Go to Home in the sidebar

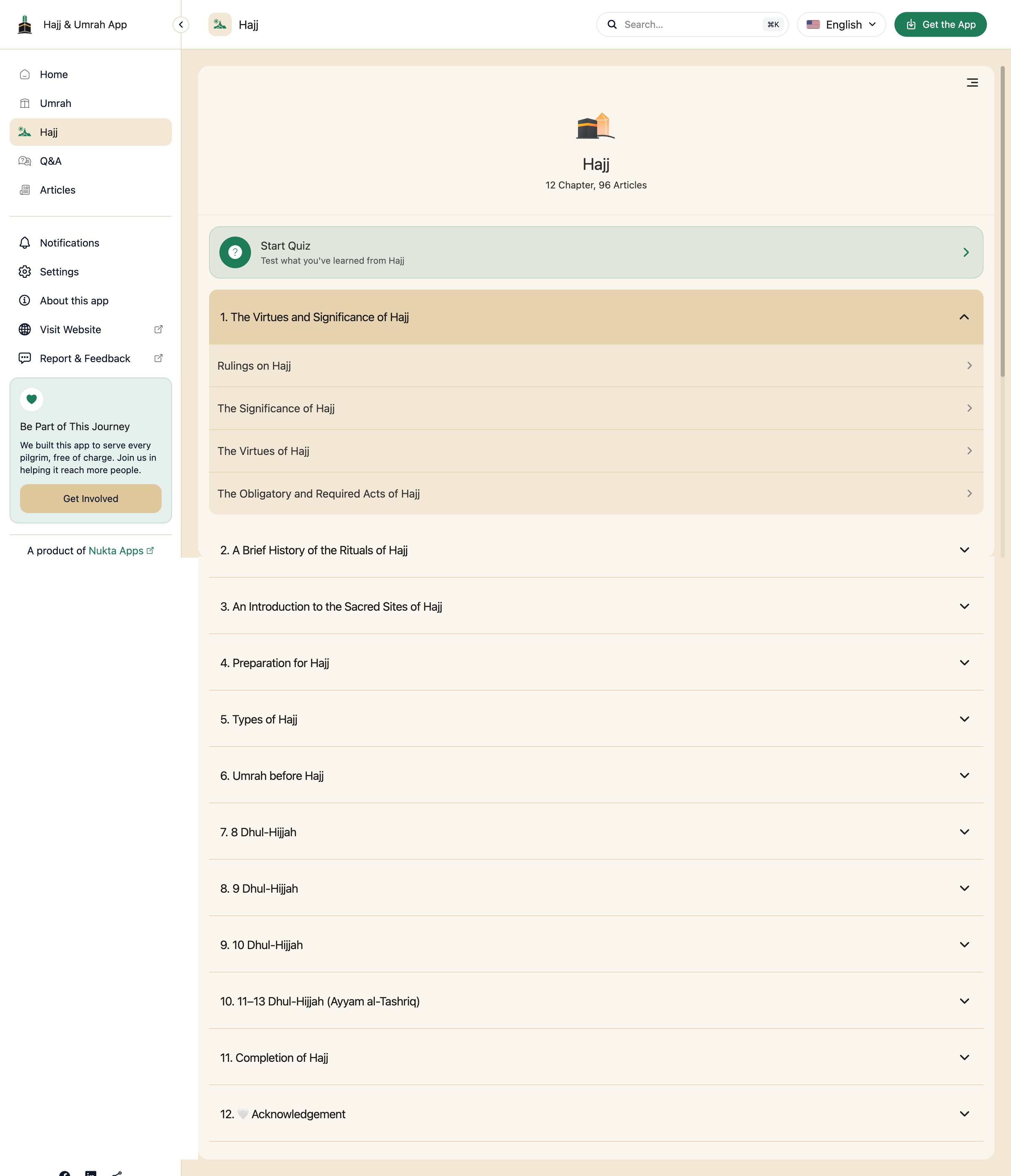pos(91,74)
